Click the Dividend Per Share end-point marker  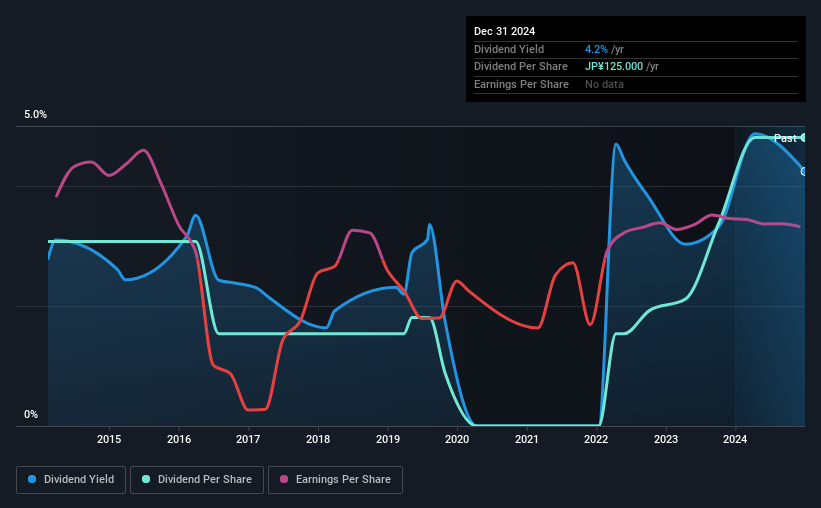click(803, 138)
